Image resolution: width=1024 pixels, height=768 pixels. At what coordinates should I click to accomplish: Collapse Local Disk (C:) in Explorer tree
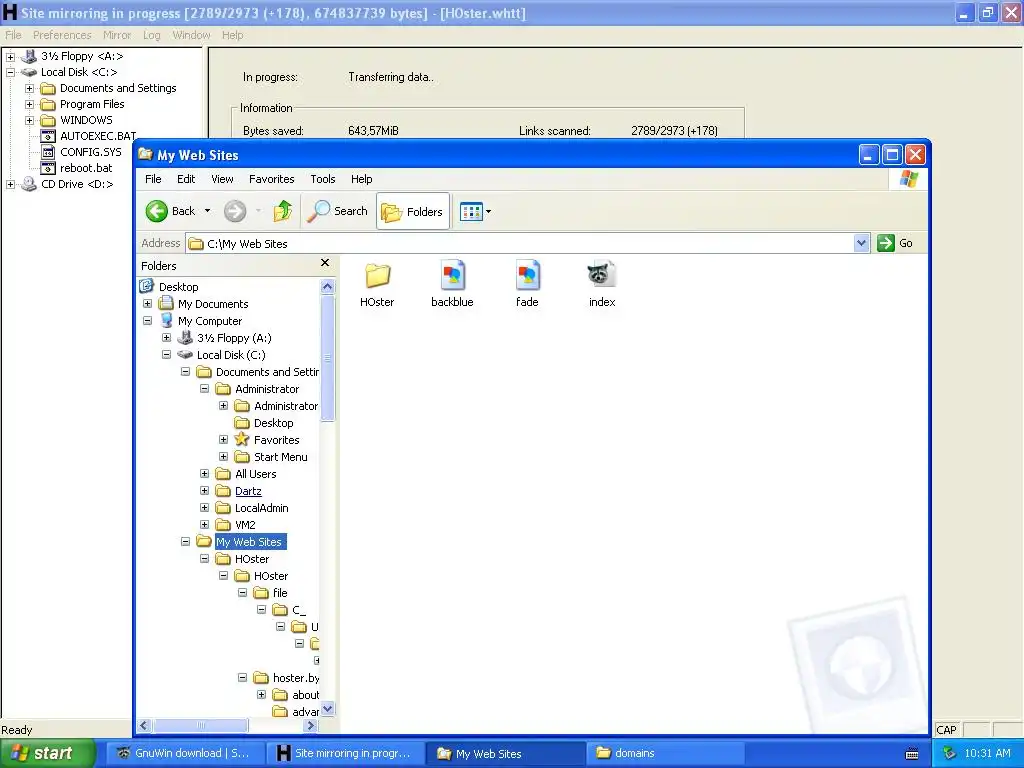click(x=167, y=355)
